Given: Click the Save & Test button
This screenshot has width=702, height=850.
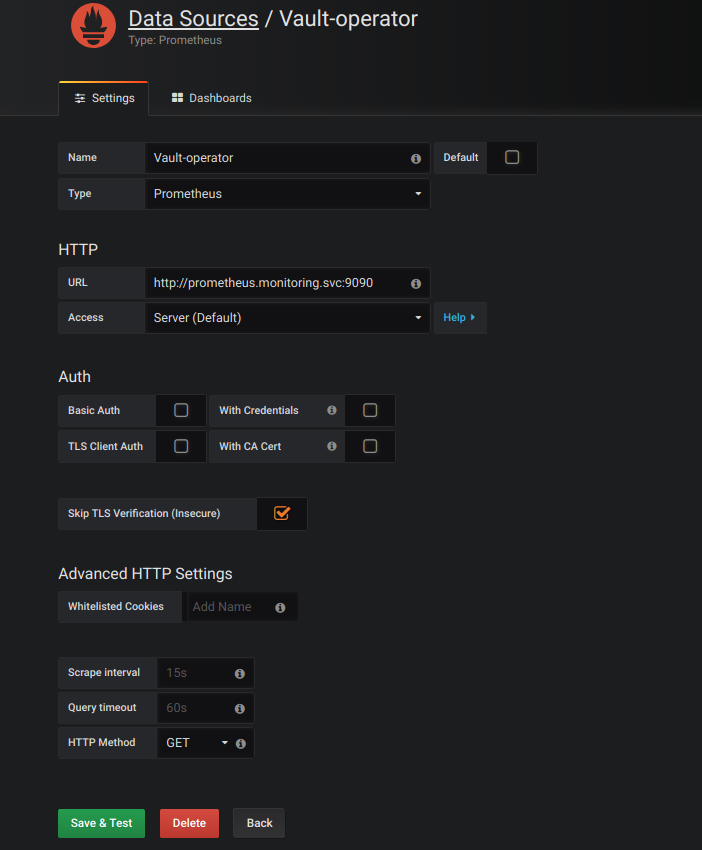Looking at the screenshot, I should click(101, 823).
